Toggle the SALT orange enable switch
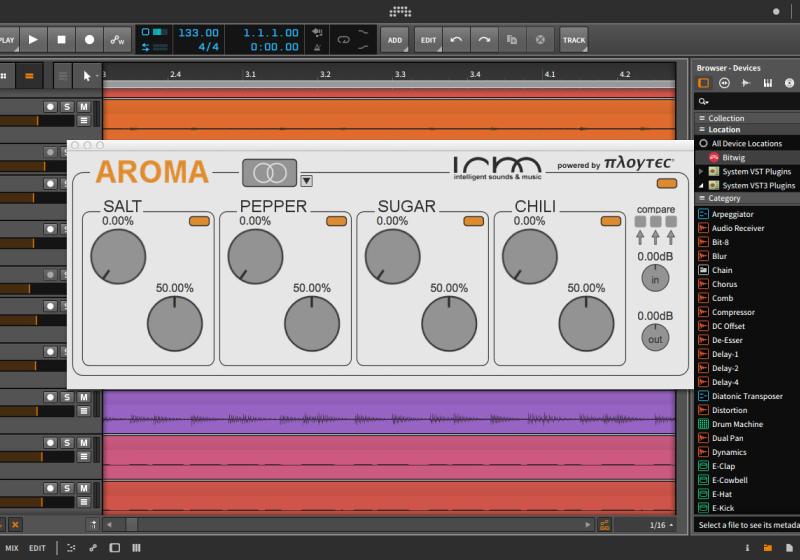 (199, 221)
